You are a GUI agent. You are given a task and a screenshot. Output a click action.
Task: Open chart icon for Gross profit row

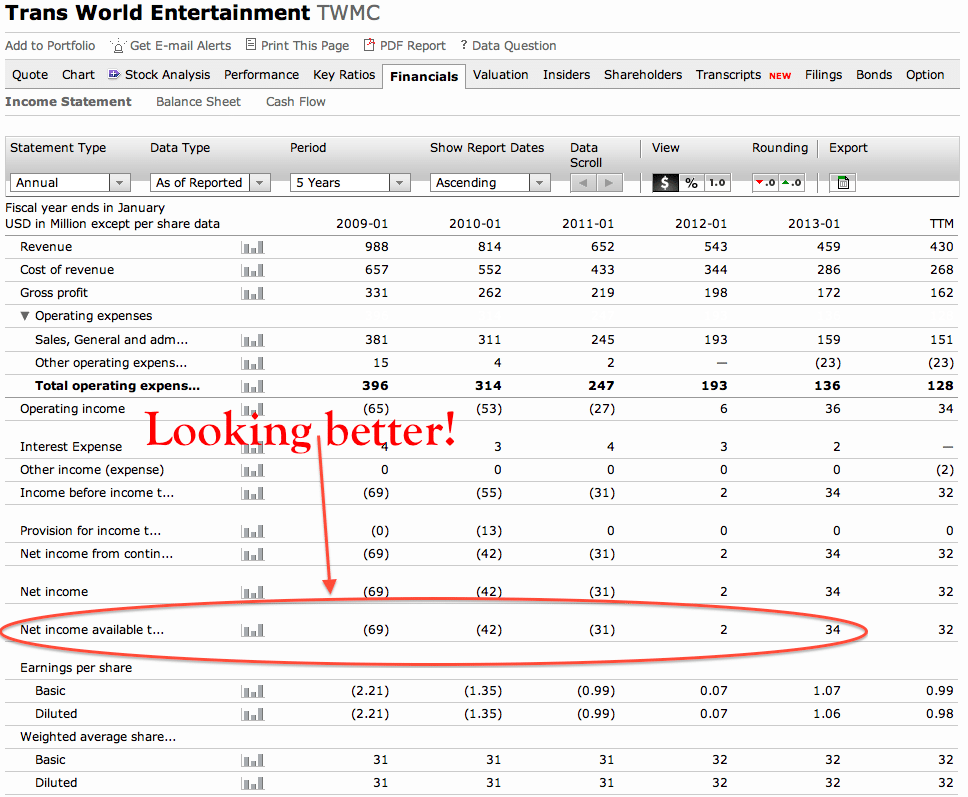[252, 293]
